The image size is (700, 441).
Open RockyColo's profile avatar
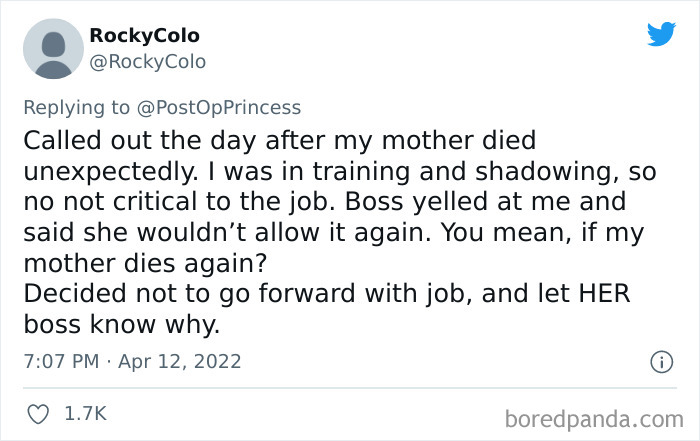52,48
